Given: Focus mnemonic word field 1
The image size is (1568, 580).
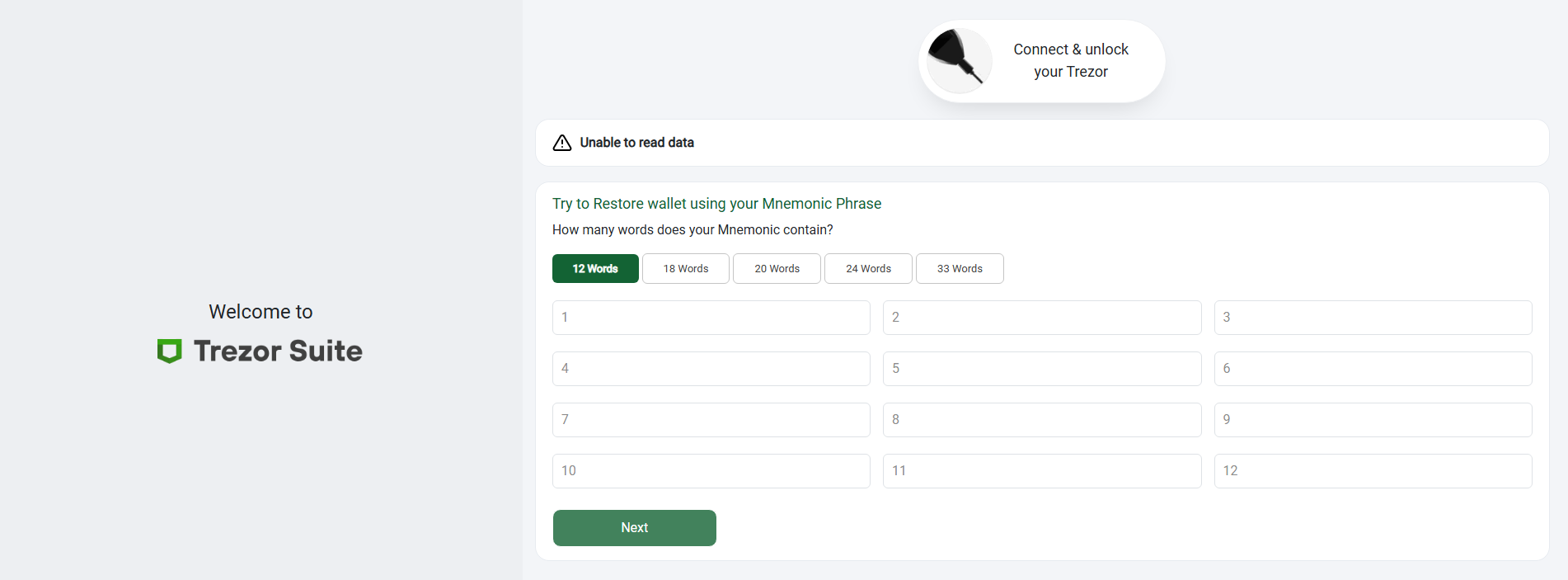Looking at the screenshot, I should click(x=711, y=318).
